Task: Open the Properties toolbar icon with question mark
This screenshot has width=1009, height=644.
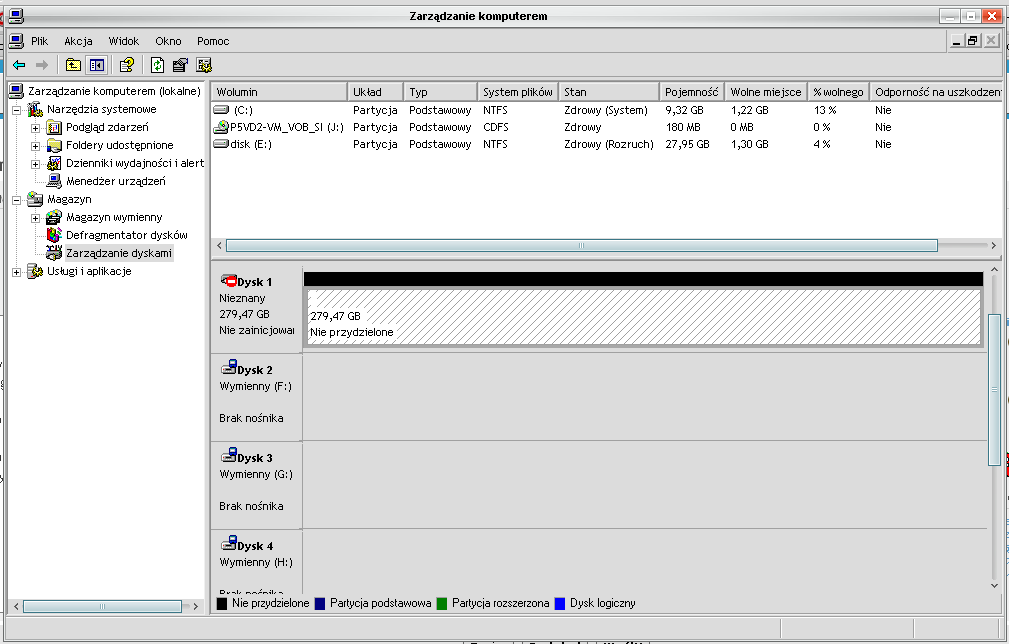Action: [x=127, y=65]
